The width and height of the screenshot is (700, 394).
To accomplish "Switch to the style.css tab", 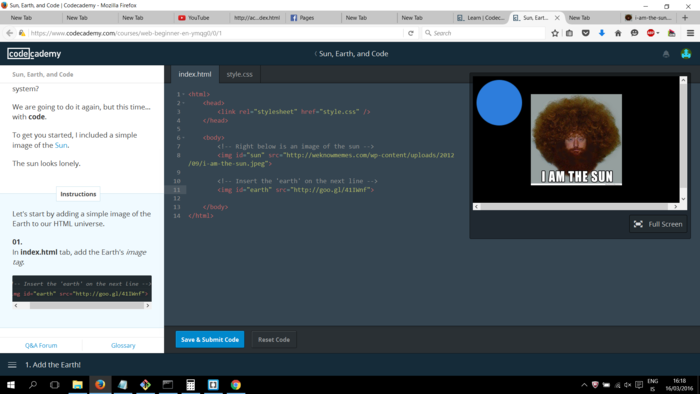I will (239, 74).
